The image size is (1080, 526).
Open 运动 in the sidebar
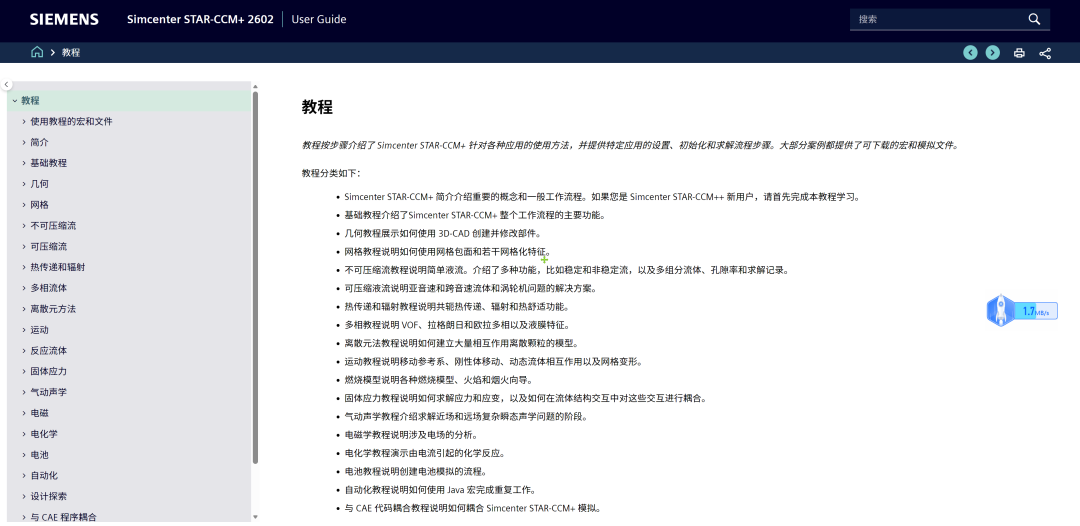point(39,330)
